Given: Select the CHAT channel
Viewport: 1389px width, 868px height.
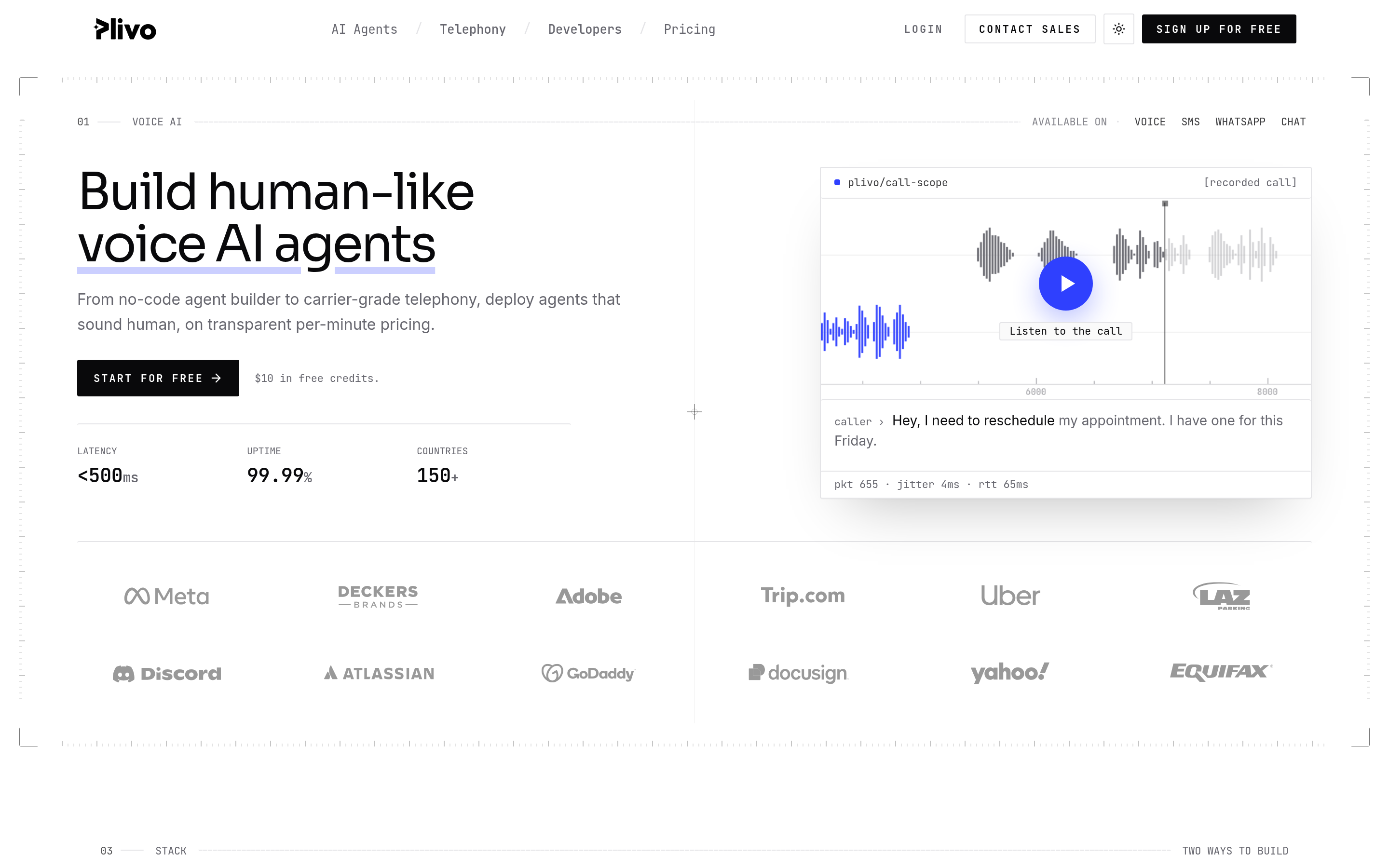Looking at the screenshot, I should tap(1293, 122).
